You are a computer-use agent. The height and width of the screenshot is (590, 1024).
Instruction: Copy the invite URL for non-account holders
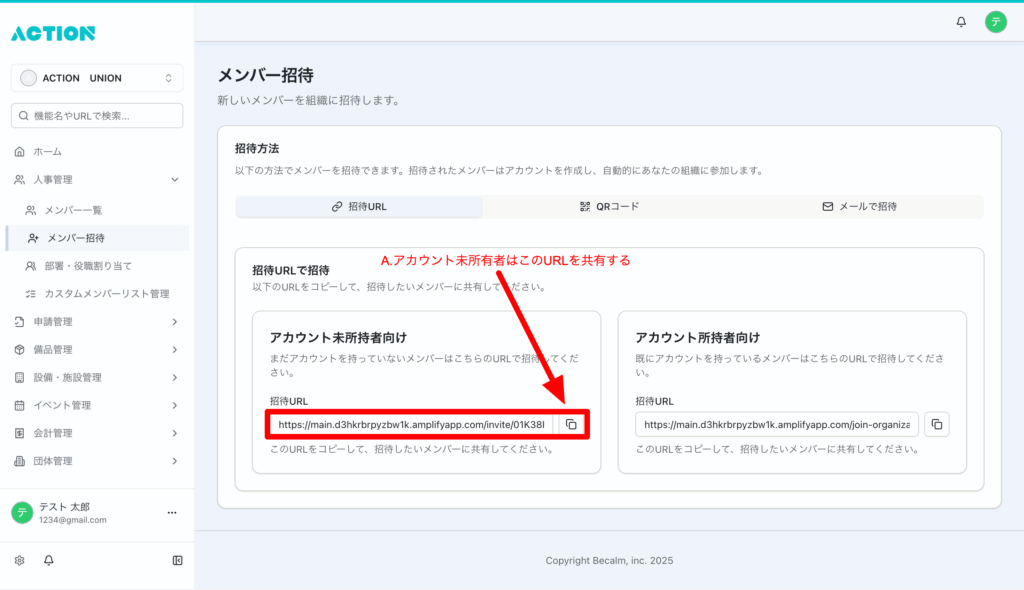coord(571,424)
